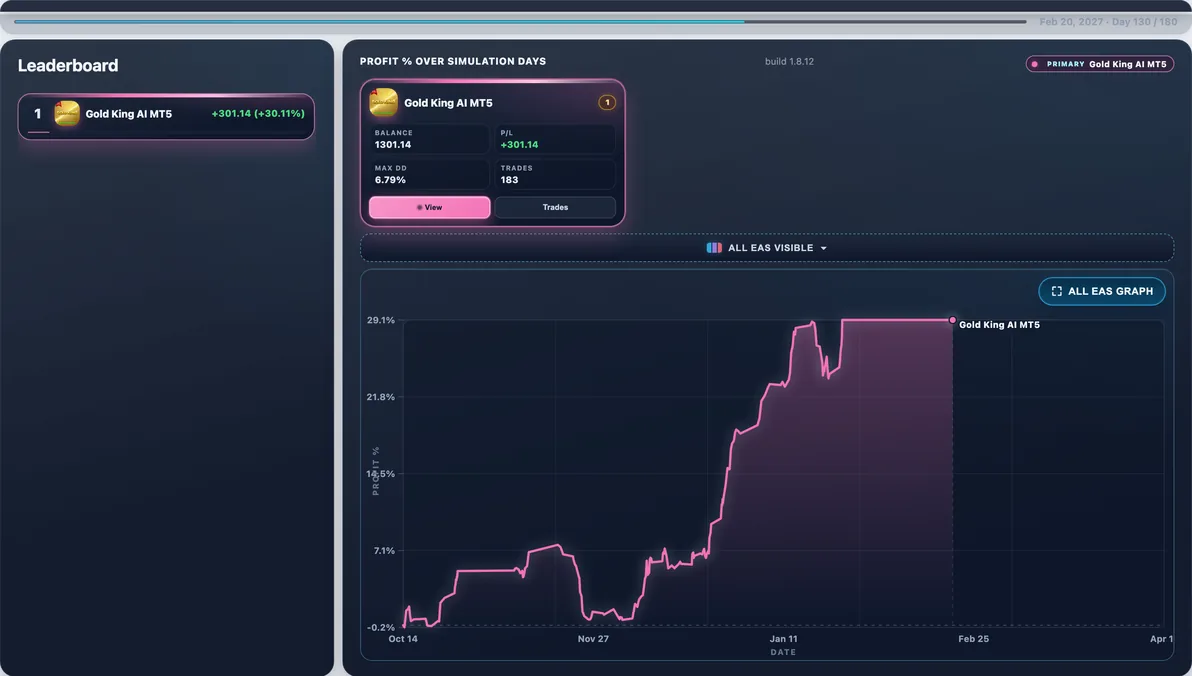
Task: Click the -0.2% y-axis label
Action: tap(381, 627)
